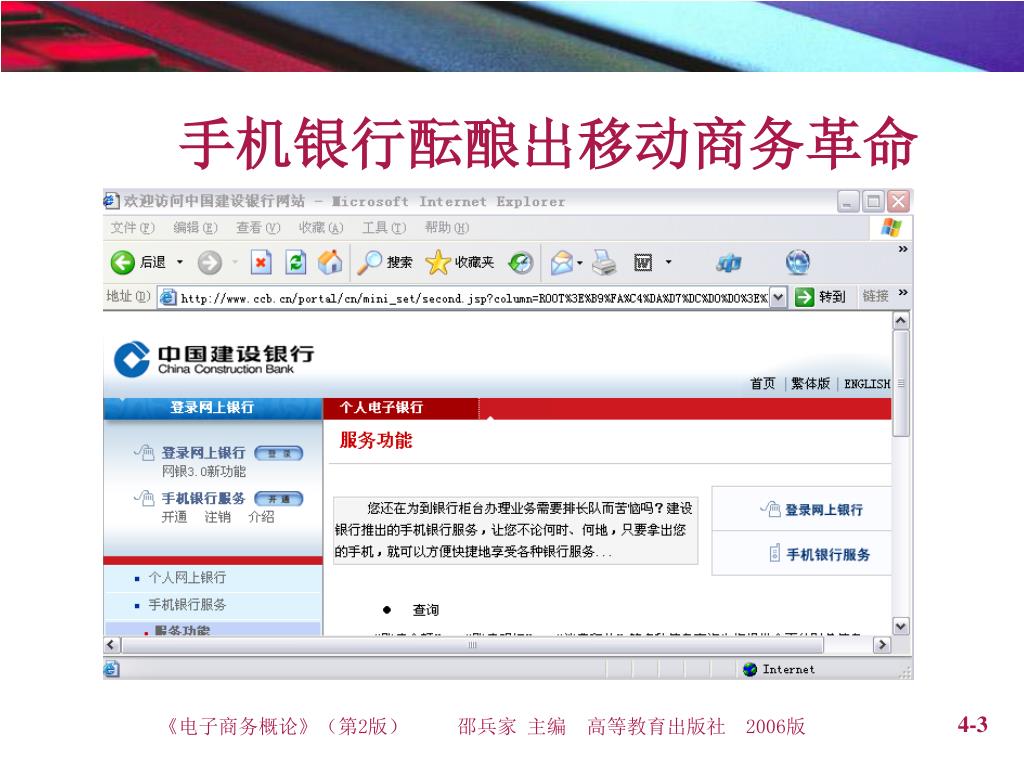
Task: Click the horizontal scrollbar right arrow
Action: [882, 645]
